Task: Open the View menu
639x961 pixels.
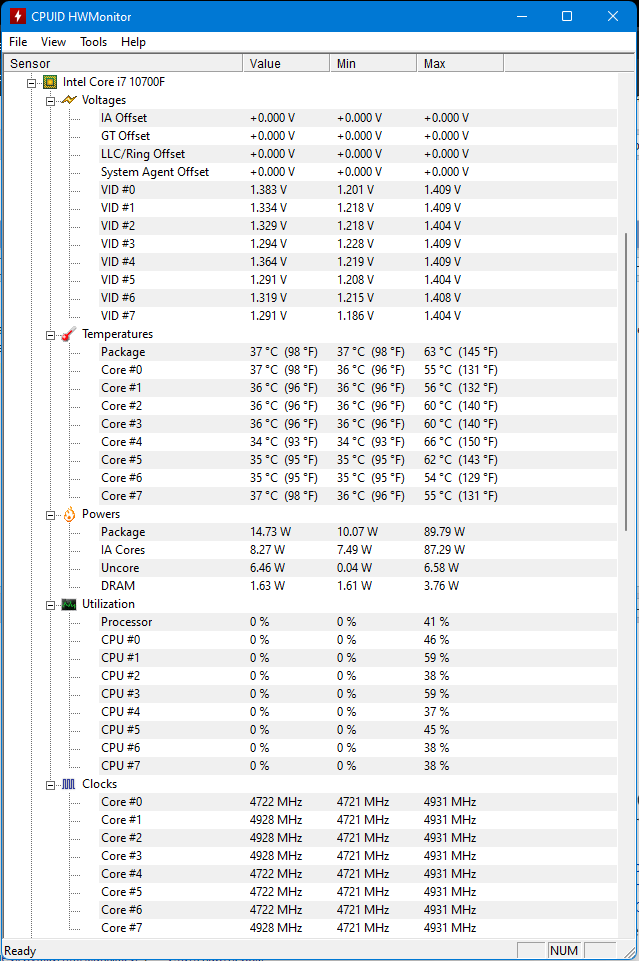Action: tap(54, 42)
